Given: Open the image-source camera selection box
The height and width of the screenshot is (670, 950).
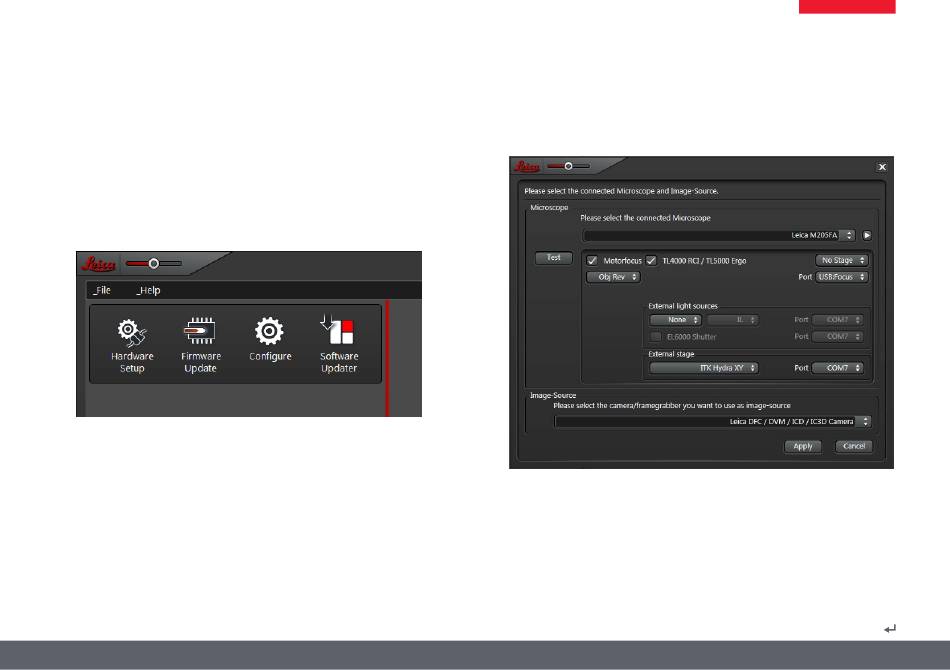Looking at the screenshot, I should pyautogui.click(x=713, y=422).
